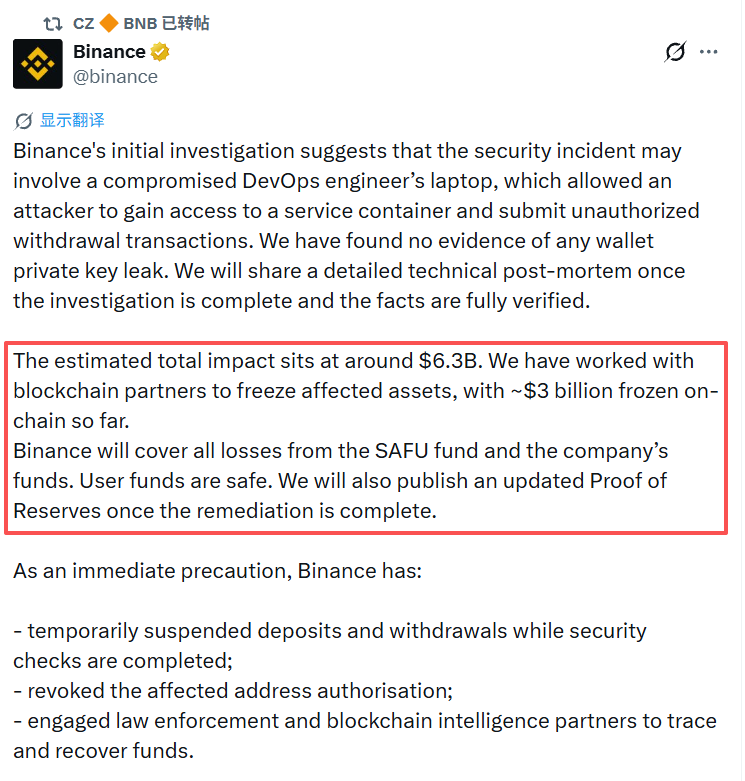The image size is (745, 781).
Task: Click the Grok icon at the tweet's top right
Action: pyautogui.click(x=675, y=52)
